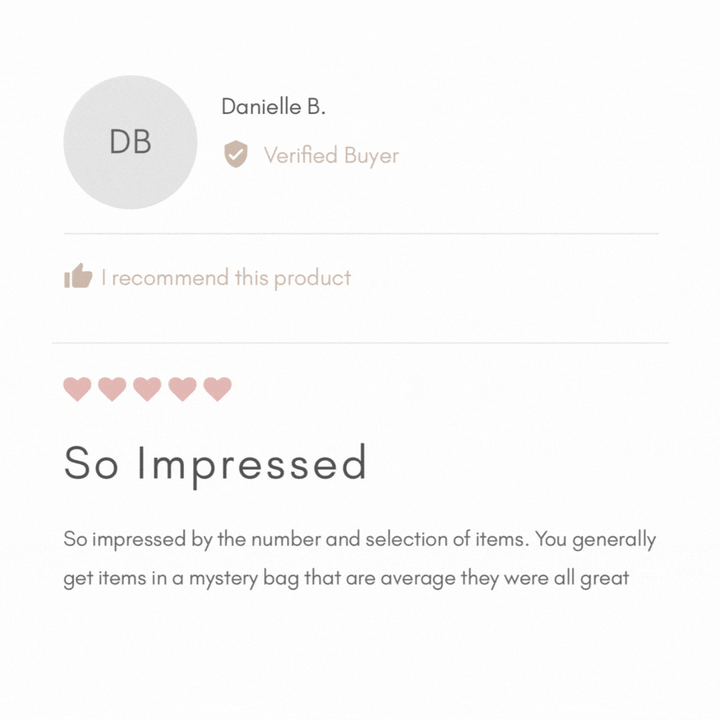This screenshot has height=720, width=720.
Task: Click the third heart rating icon
Action: coord(148,389)
